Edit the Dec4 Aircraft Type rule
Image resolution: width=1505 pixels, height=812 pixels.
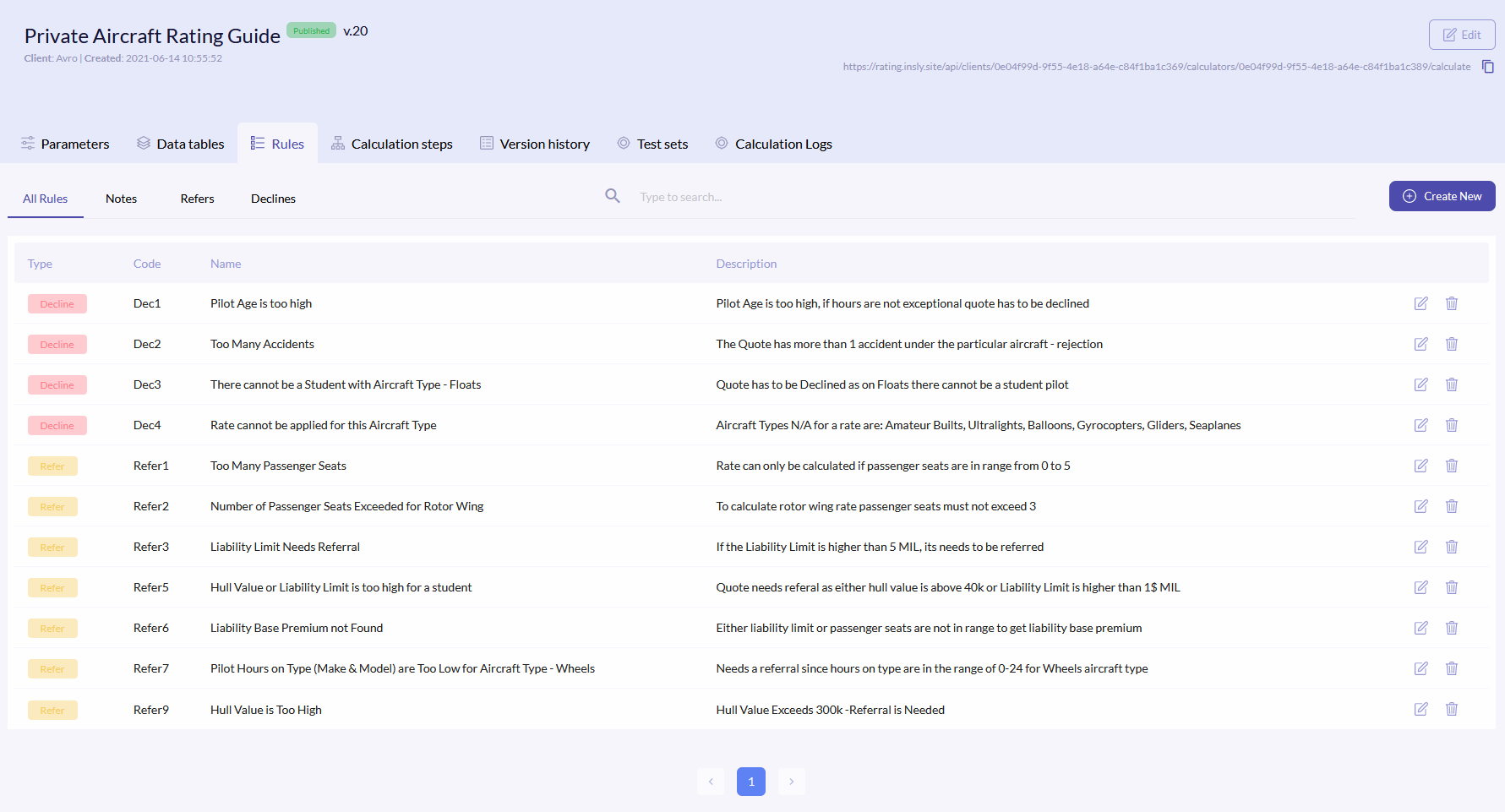(x=1420, y=425)
